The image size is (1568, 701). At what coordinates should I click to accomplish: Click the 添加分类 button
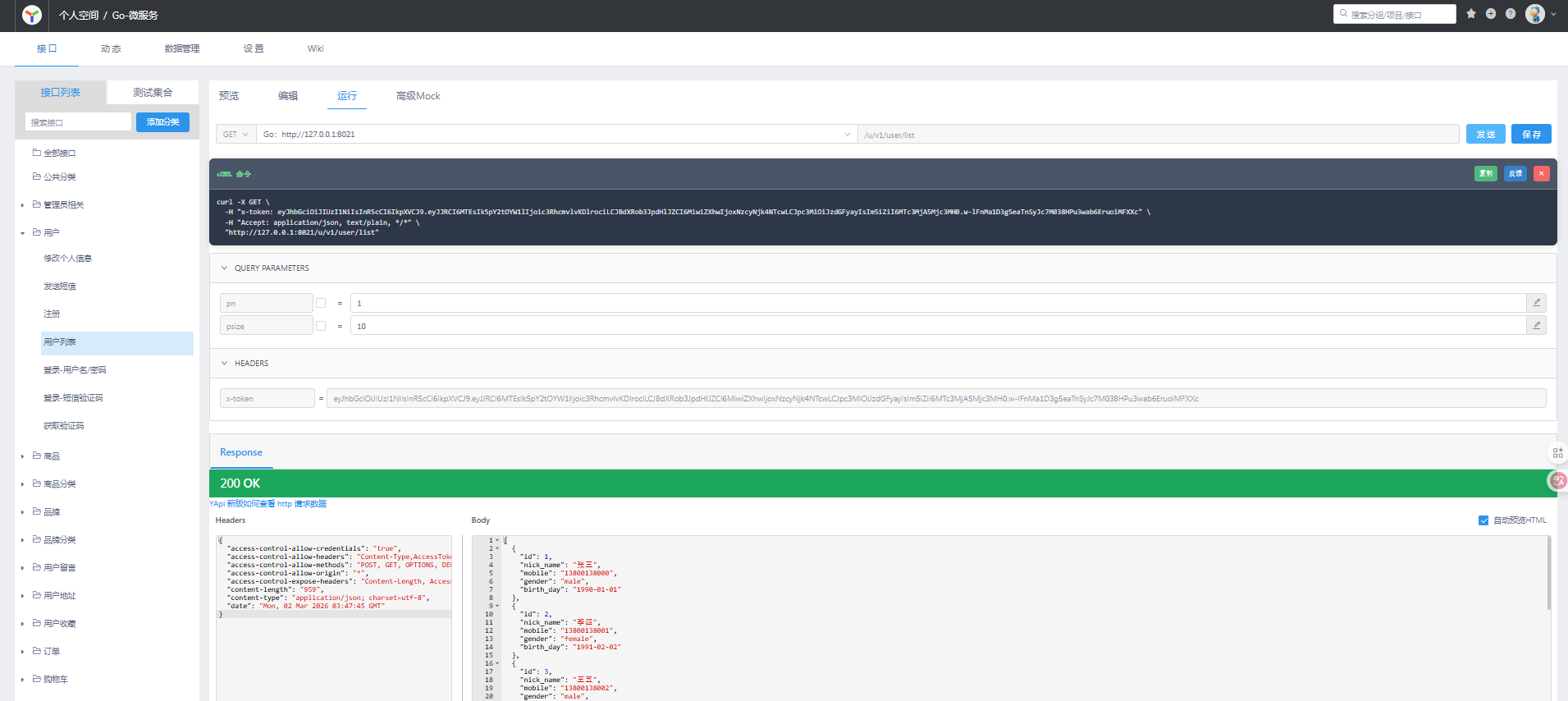click(x=162, y=122)
